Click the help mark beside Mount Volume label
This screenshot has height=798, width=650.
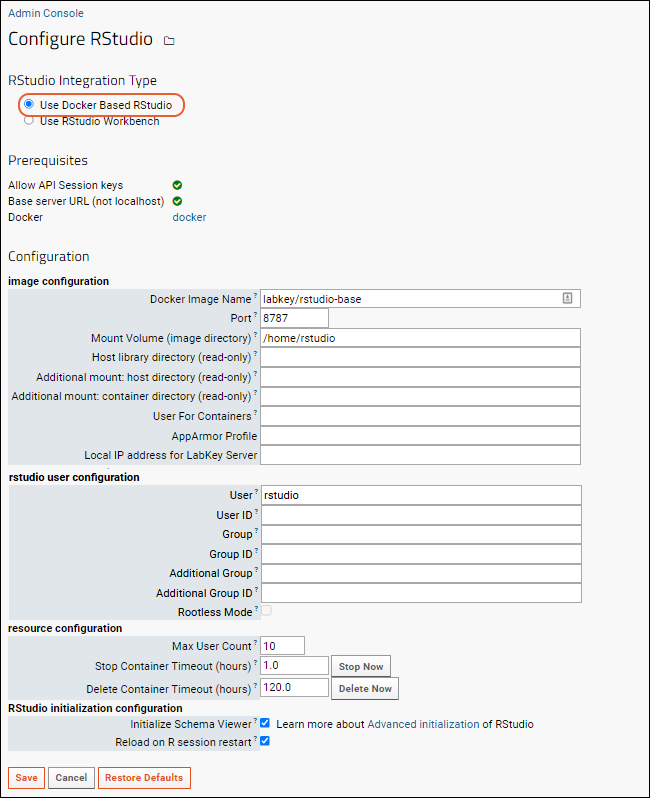point(256,335)
